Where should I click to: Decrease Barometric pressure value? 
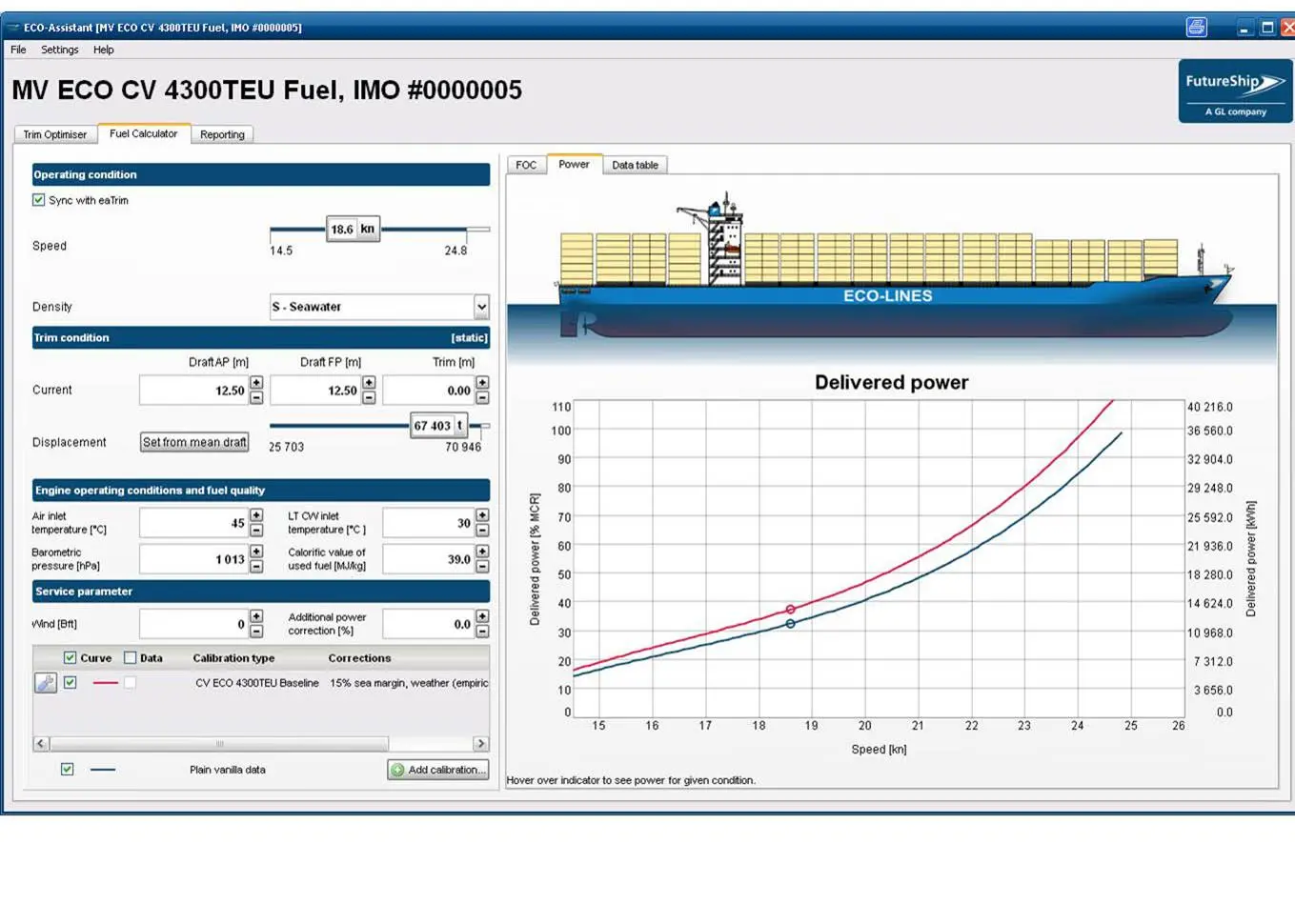click(x=256, y=566)
